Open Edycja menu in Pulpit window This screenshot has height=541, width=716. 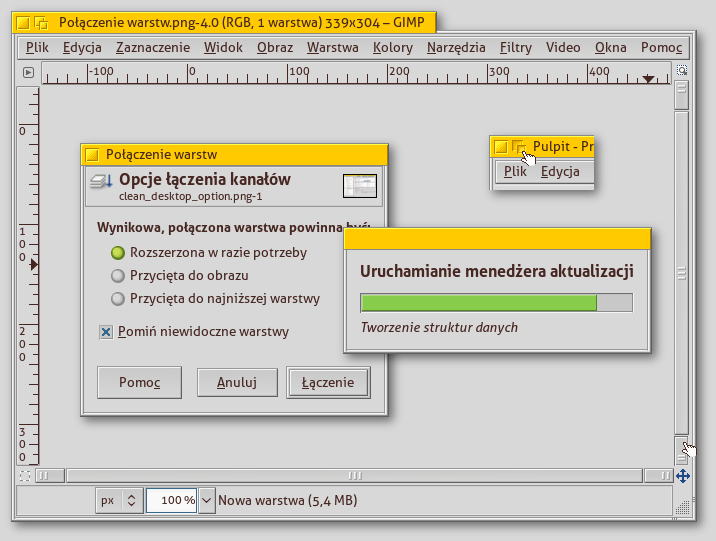click(x=560, y=172)
